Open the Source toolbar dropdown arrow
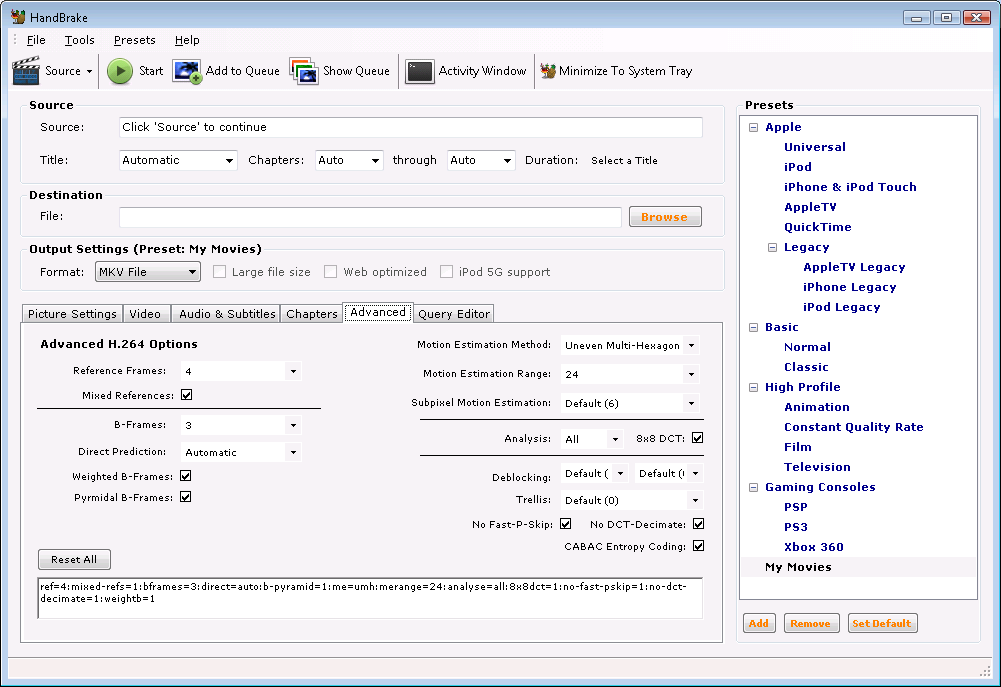The image size is (1001, 687). point(89,72)
